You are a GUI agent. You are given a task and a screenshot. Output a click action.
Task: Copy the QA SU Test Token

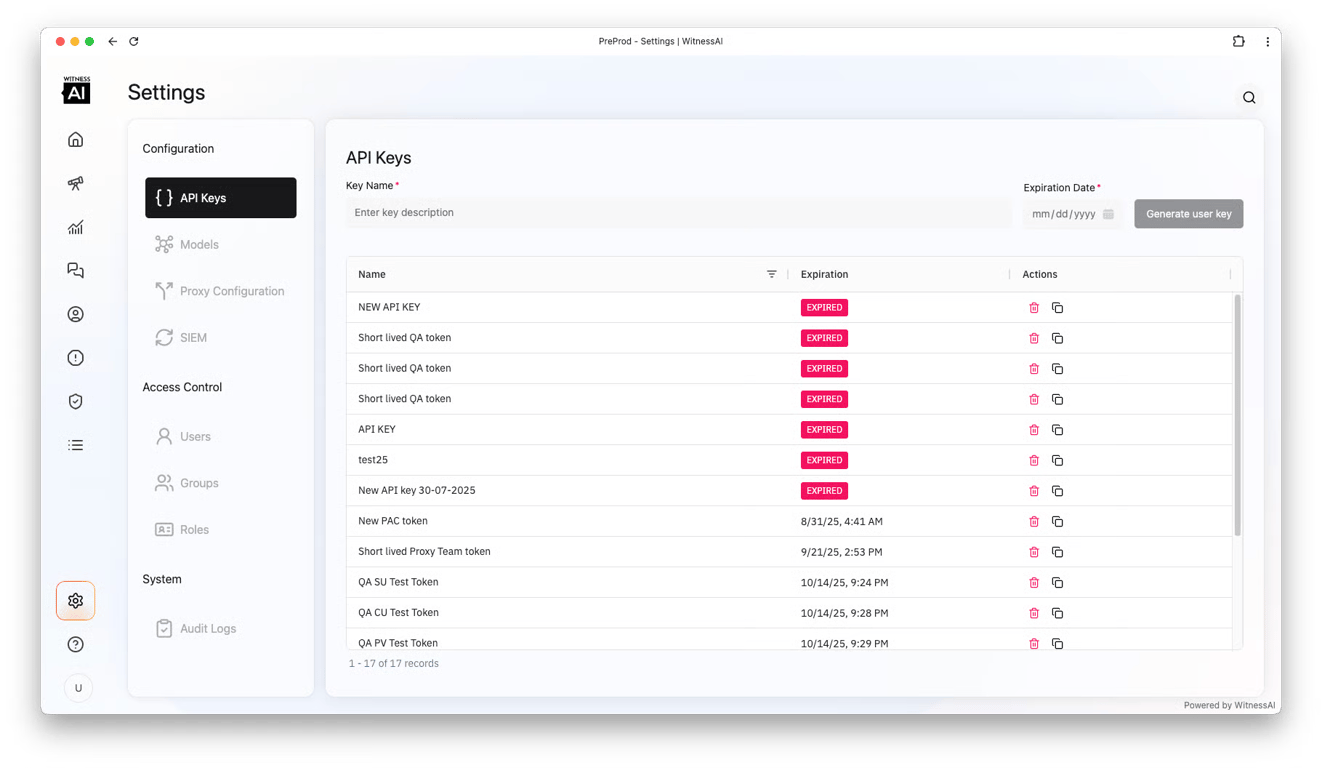(1057, 583)
